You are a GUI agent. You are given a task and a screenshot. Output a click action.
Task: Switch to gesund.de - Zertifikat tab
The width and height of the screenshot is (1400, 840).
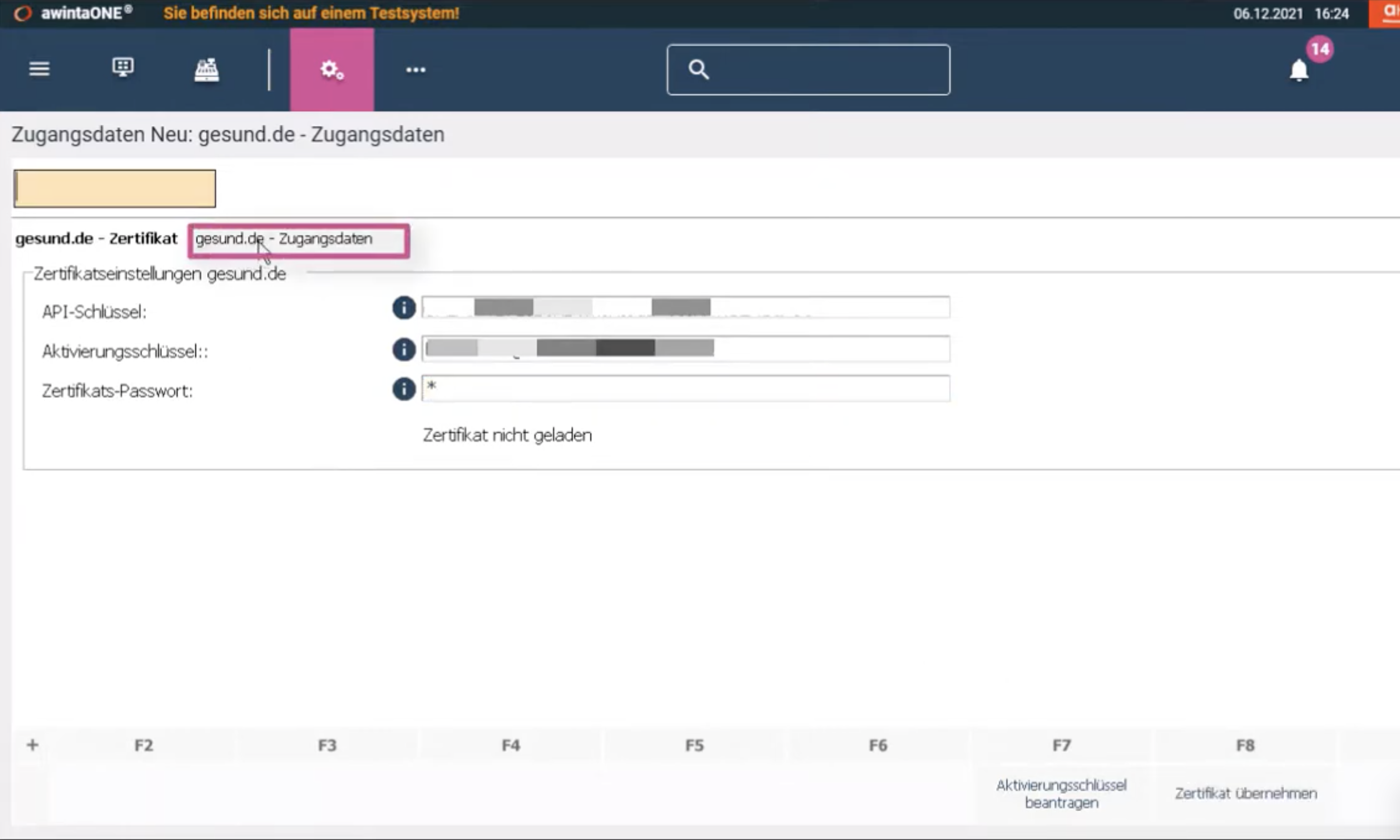pyautogui.click(x=96, y=239)
